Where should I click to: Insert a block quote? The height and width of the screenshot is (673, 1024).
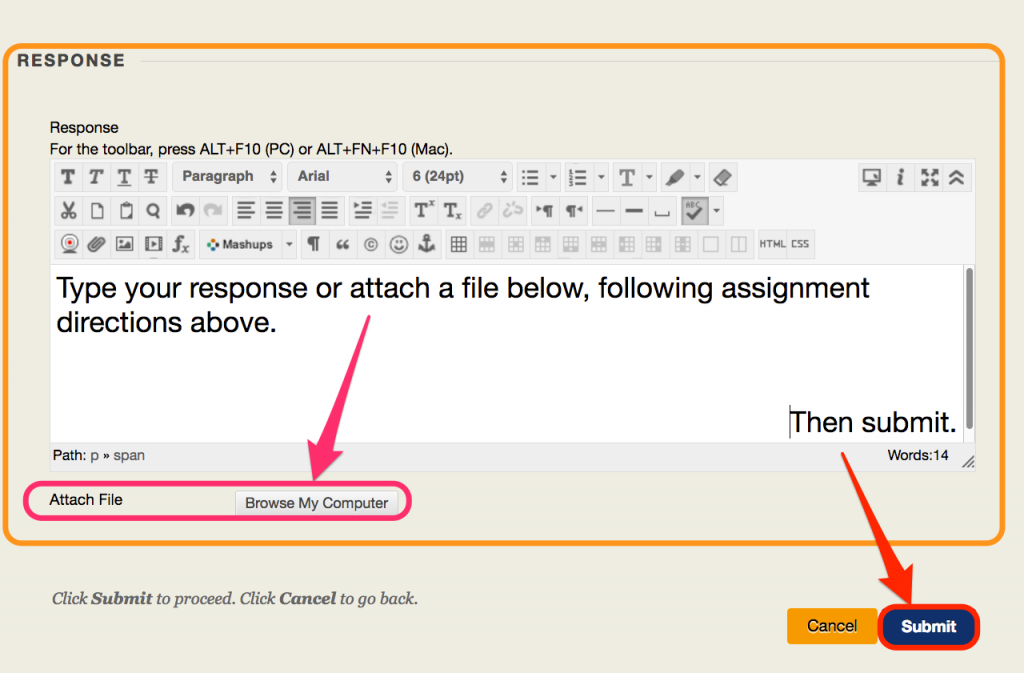(x=342, y=244)
